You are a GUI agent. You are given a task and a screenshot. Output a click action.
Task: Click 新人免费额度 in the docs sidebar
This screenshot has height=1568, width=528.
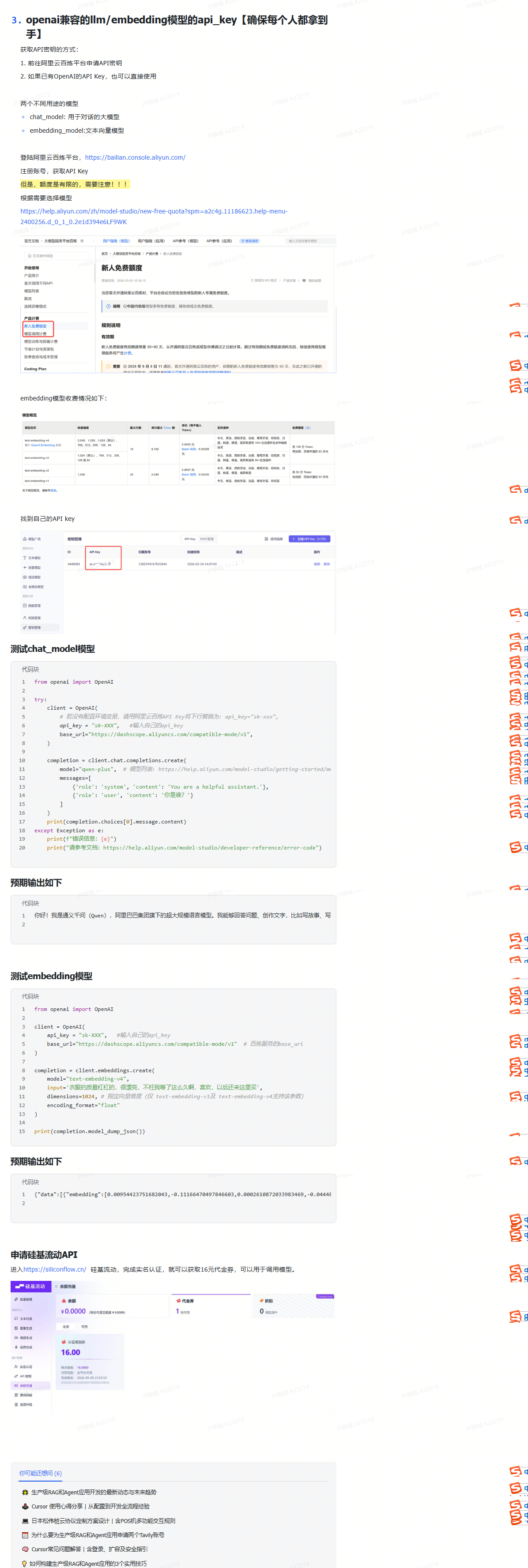coord(35,326)
